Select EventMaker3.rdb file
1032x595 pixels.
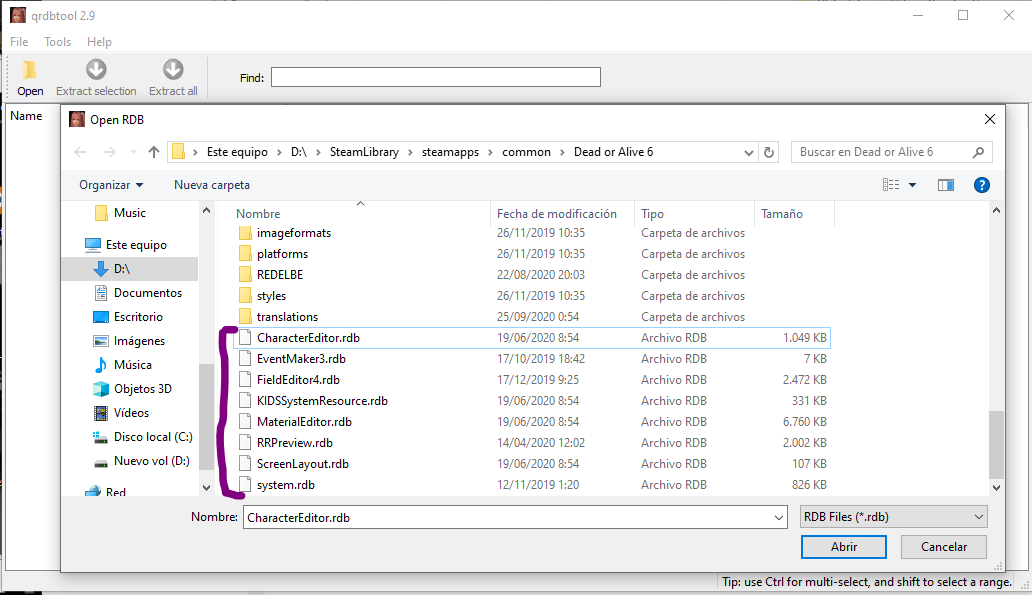301,359
